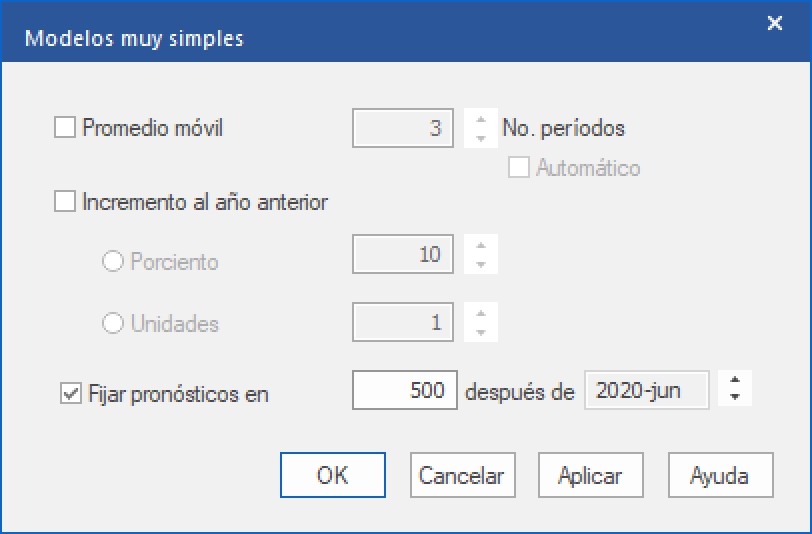812x534 pixels.
Task: Decrease the Unidades value with down arrow
Action: point(481,333)
